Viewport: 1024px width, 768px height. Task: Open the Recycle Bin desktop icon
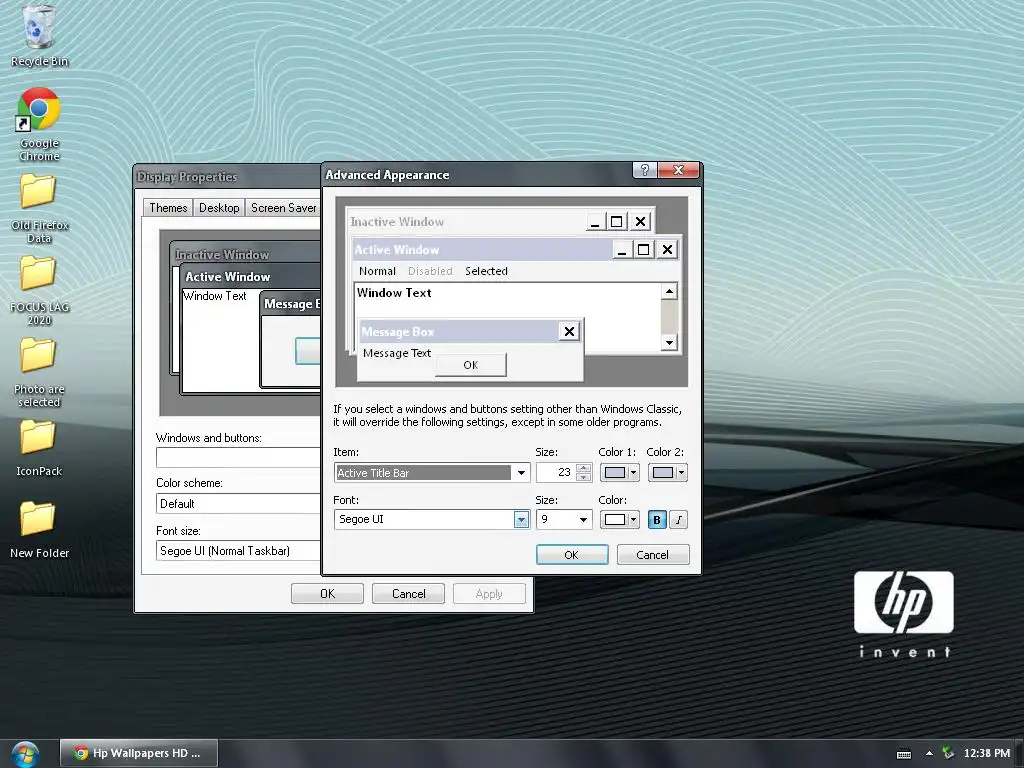pos(39,36)
